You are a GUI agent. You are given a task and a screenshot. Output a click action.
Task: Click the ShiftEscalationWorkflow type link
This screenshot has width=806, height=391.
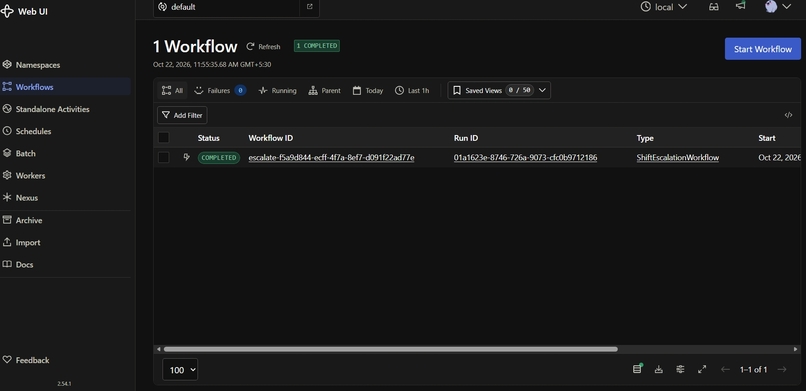[x=677, y=158]
